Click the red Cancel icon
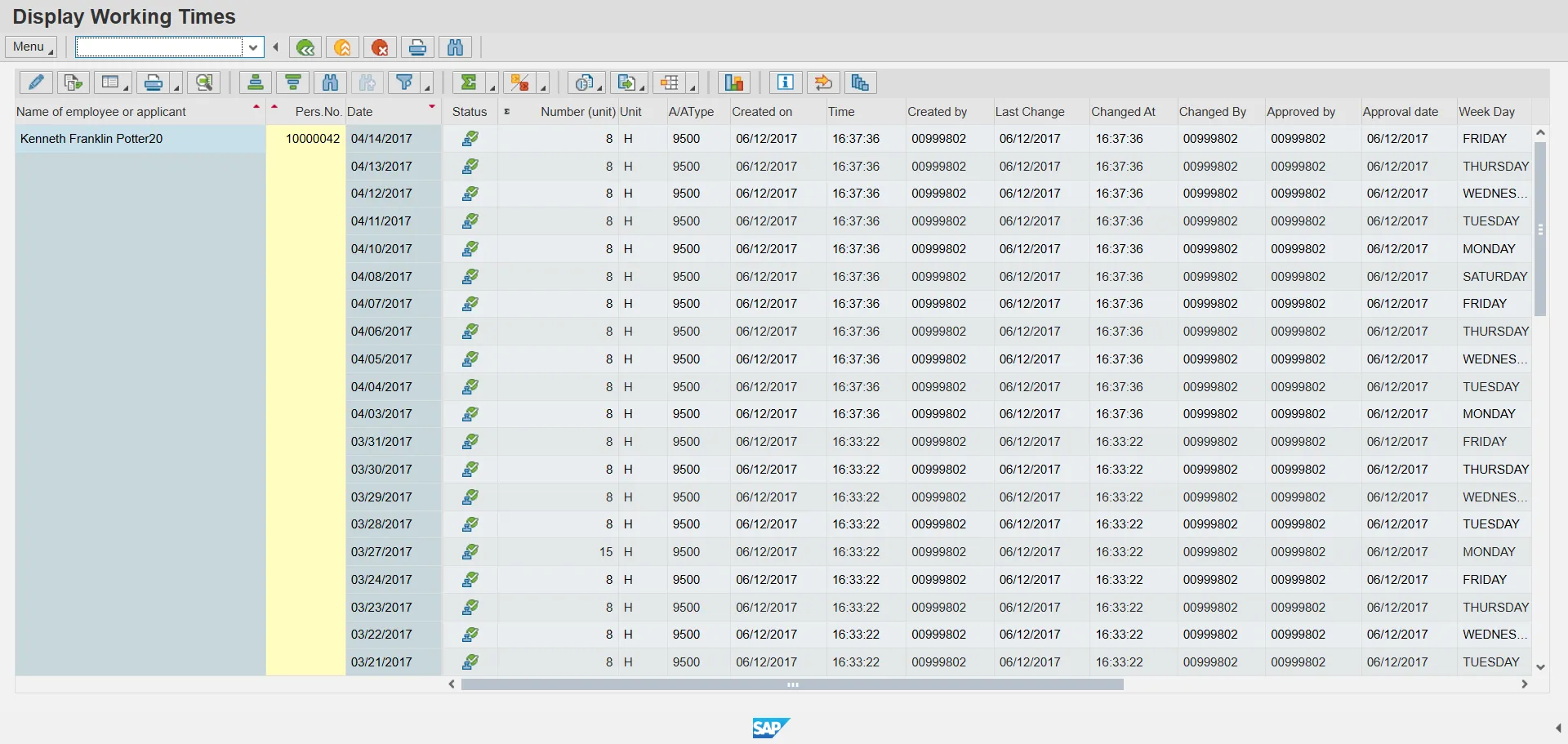The width and height of the screenshot is (1568, 744). [380, 47]
